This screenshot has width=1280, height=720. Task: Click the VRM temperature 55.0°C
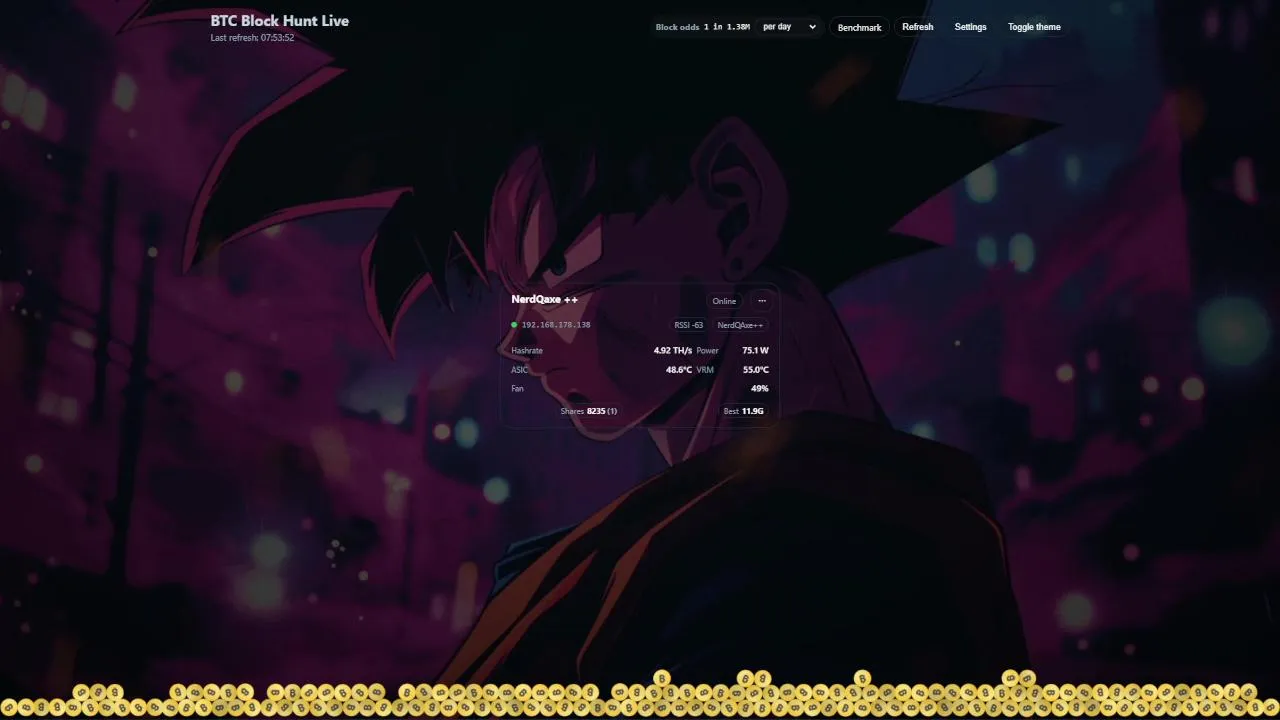click(756, 370)
